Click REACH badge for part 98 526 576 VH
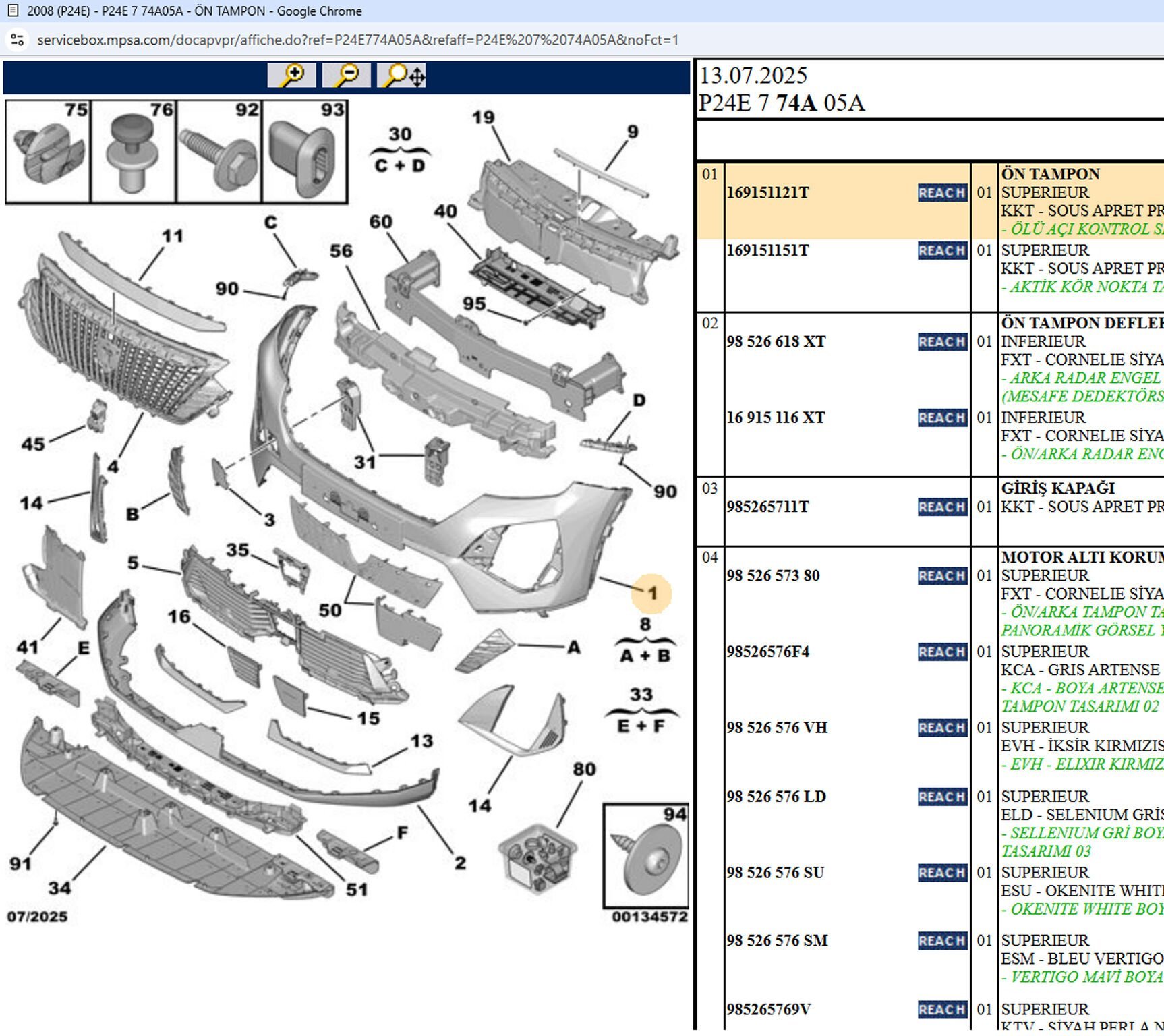Screen dimensions: 1164x1036 pos(941,728)
